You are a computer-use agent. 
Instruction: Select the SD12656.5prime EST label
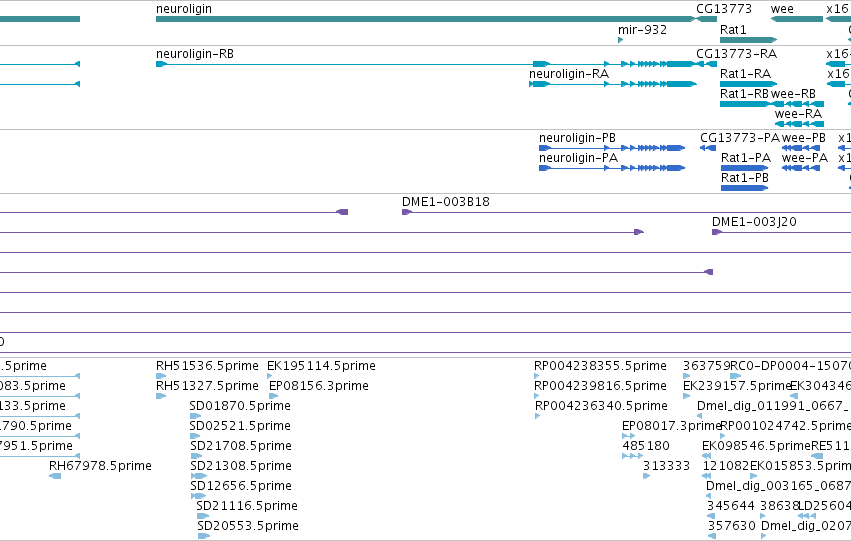click(241, 486)
